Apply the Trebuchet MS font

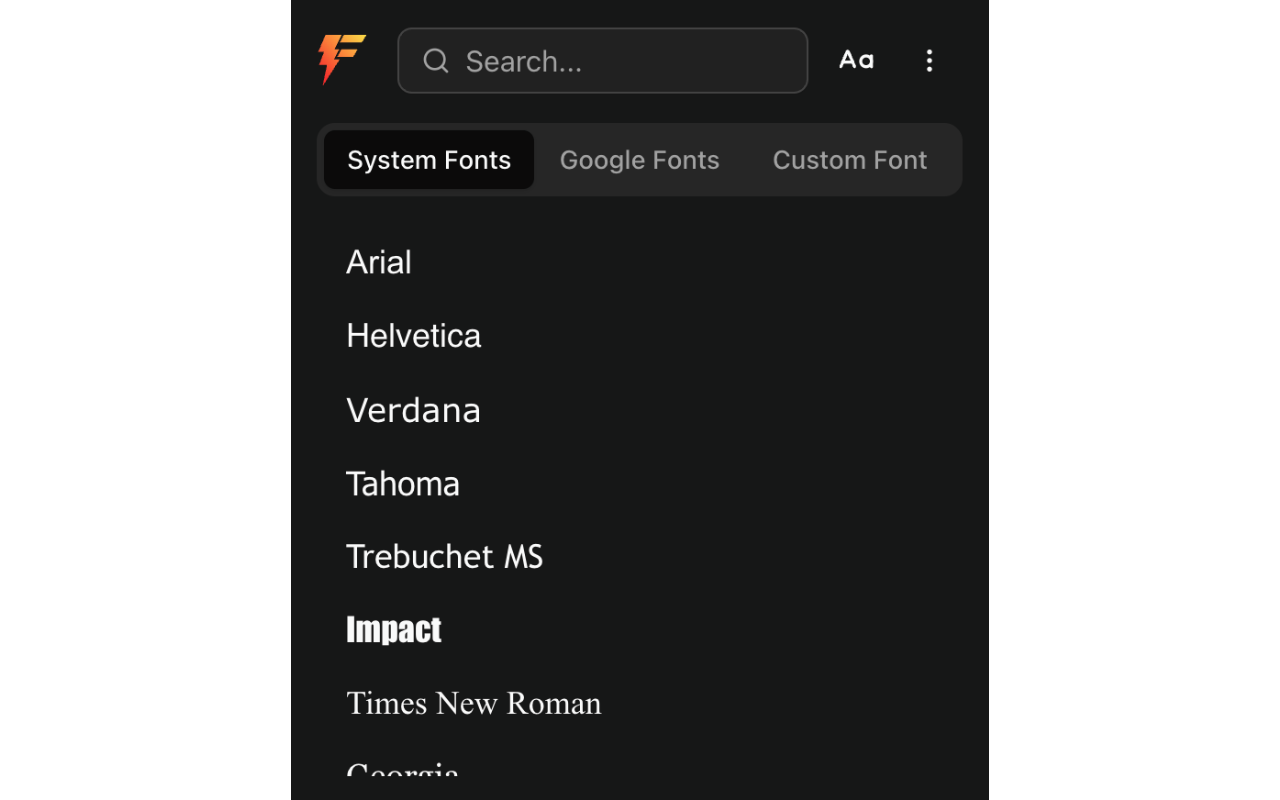pyautogui.click(x=445, y=557)
